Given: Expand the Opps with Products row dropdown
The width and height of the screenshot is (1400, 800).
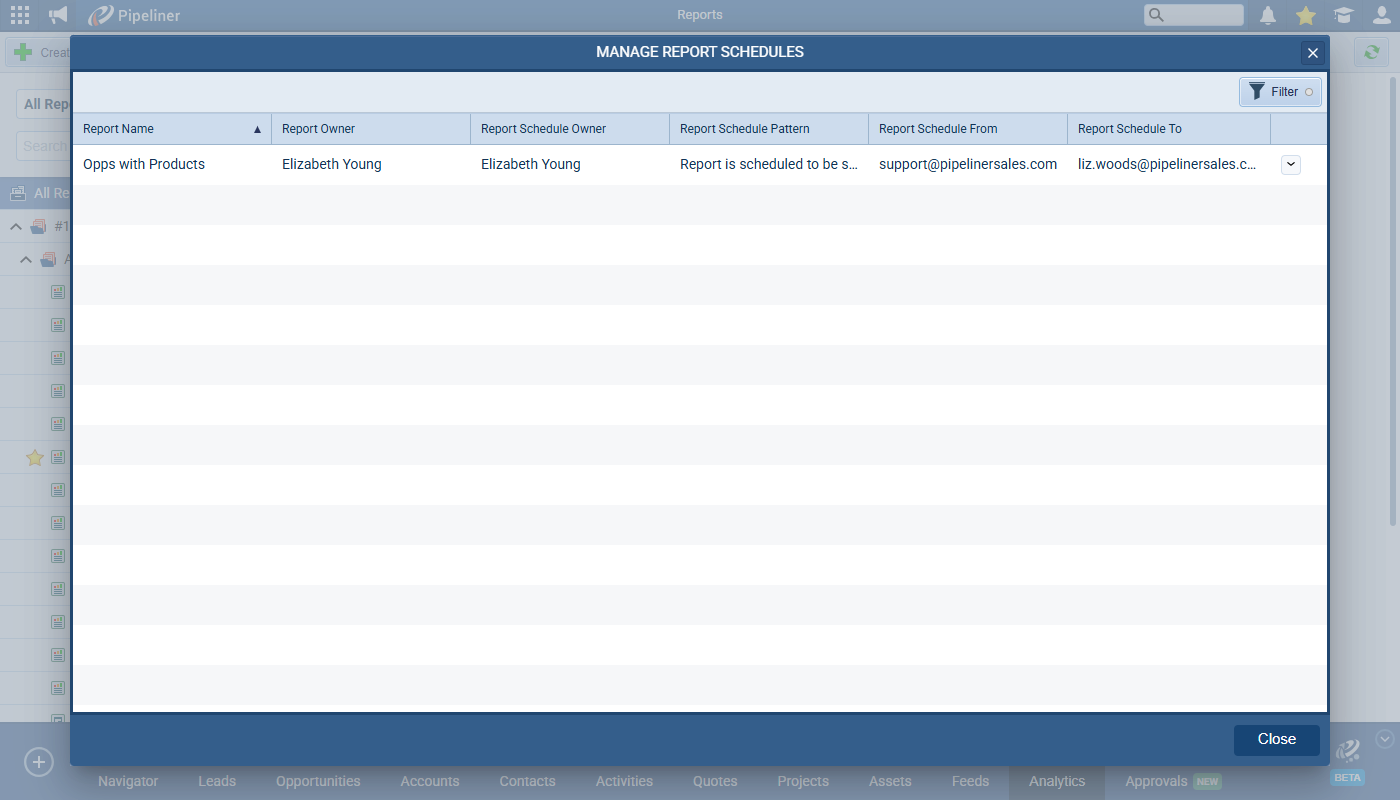Looking at the screenshot, I should pos(1290,165).
